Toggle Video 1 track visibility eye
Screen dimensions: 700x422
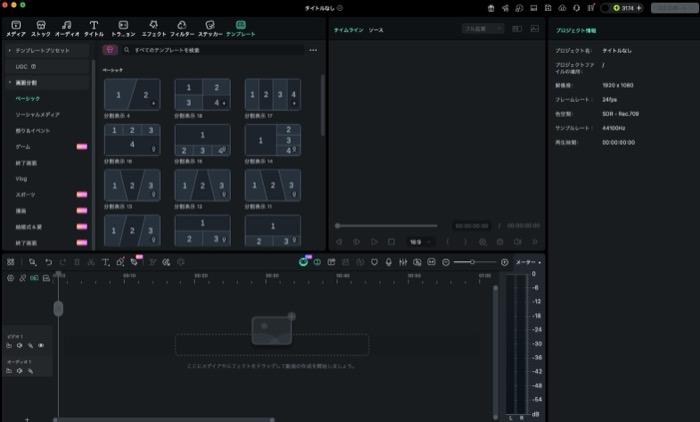point(41,345)
